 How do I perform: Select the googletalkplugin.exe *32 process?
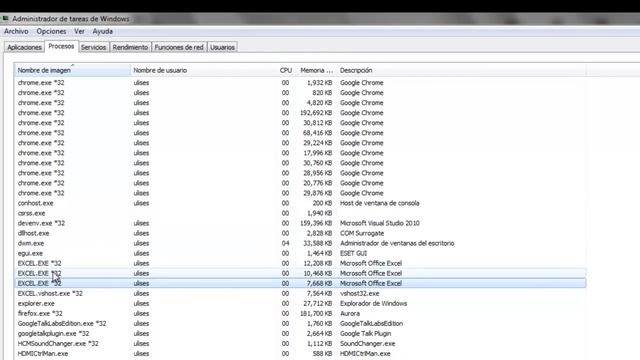300,333
